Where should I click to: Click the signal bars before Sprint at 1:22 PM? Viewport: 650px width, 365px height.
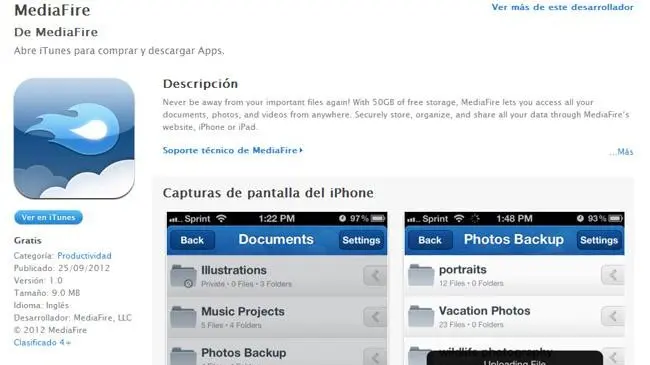[x=176, y=219]
